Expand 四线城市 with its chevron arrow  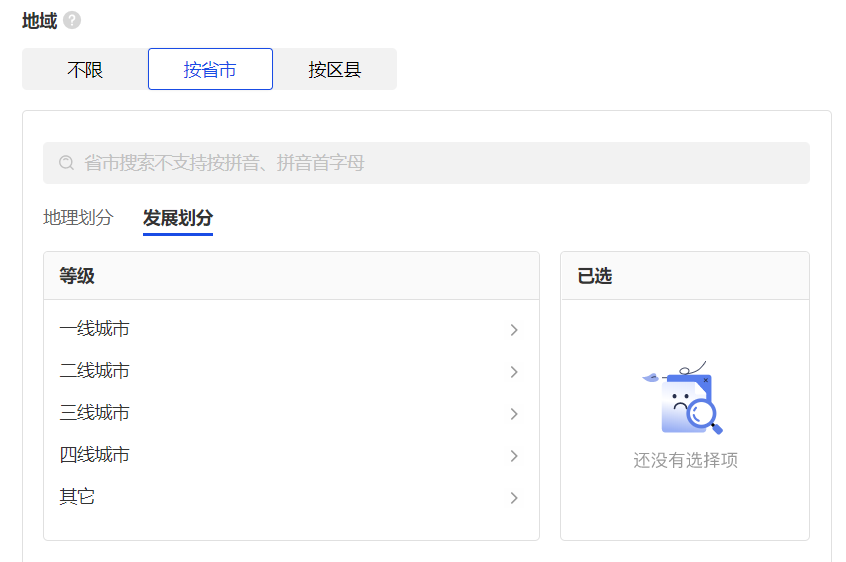(x=514, y=456)
